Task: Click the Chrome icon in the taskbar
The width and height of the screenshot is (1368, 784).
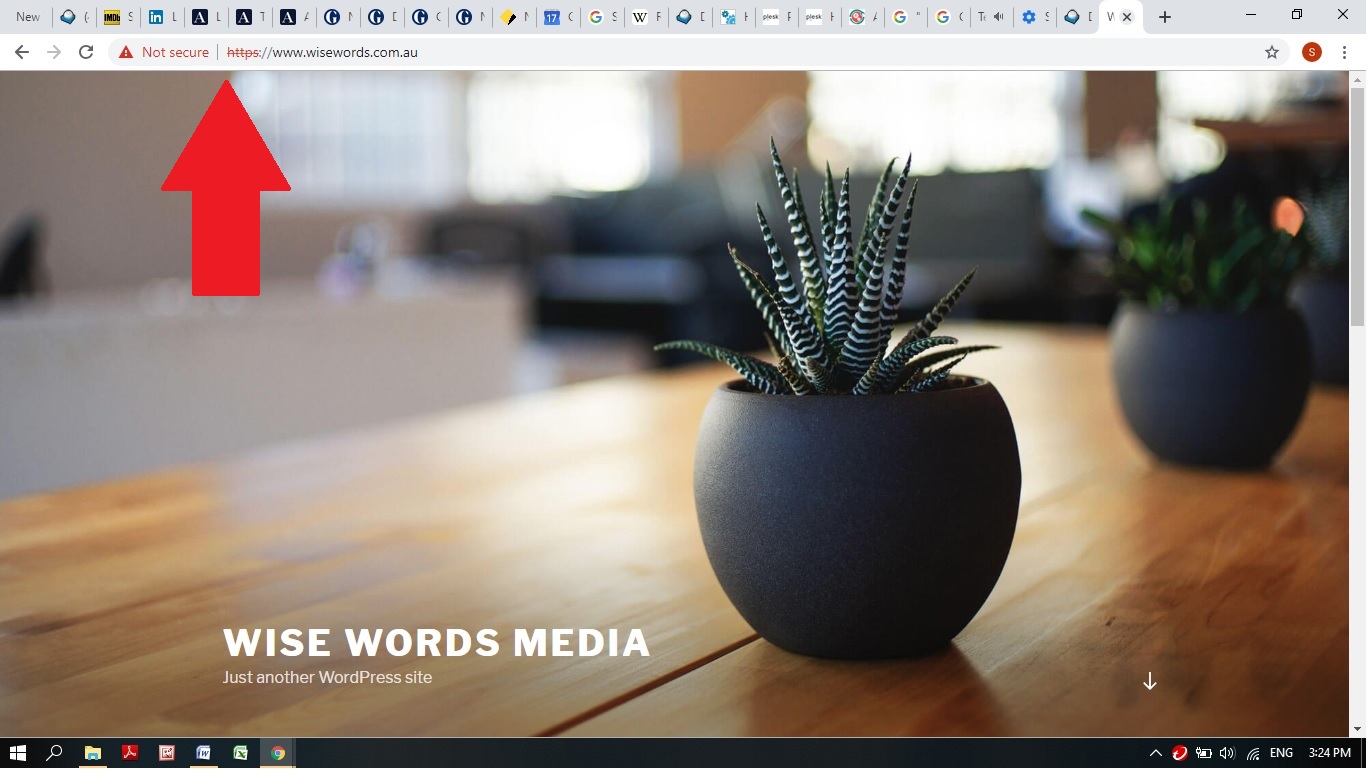Action: (x=278, y=753)
